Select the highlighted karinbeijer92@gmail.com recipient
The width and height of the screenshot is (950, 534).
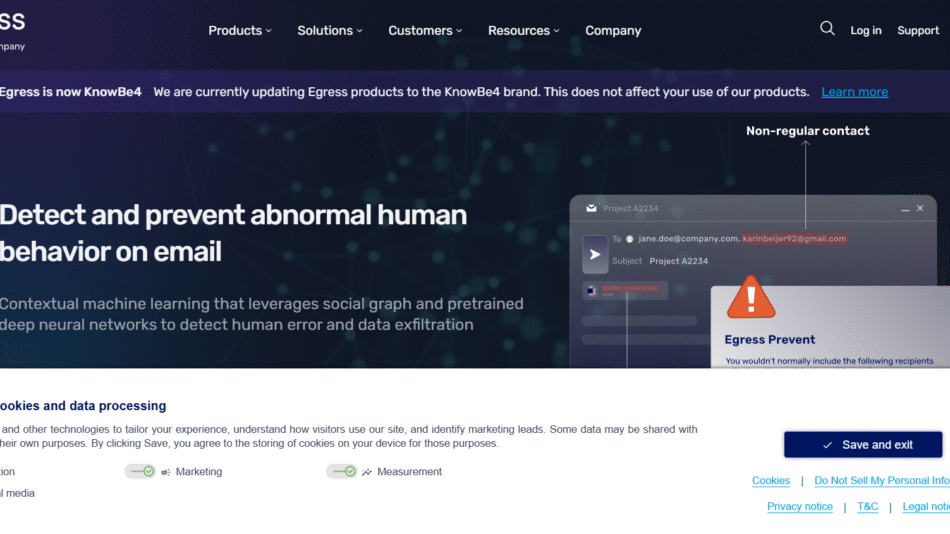[x=794, y=239]
